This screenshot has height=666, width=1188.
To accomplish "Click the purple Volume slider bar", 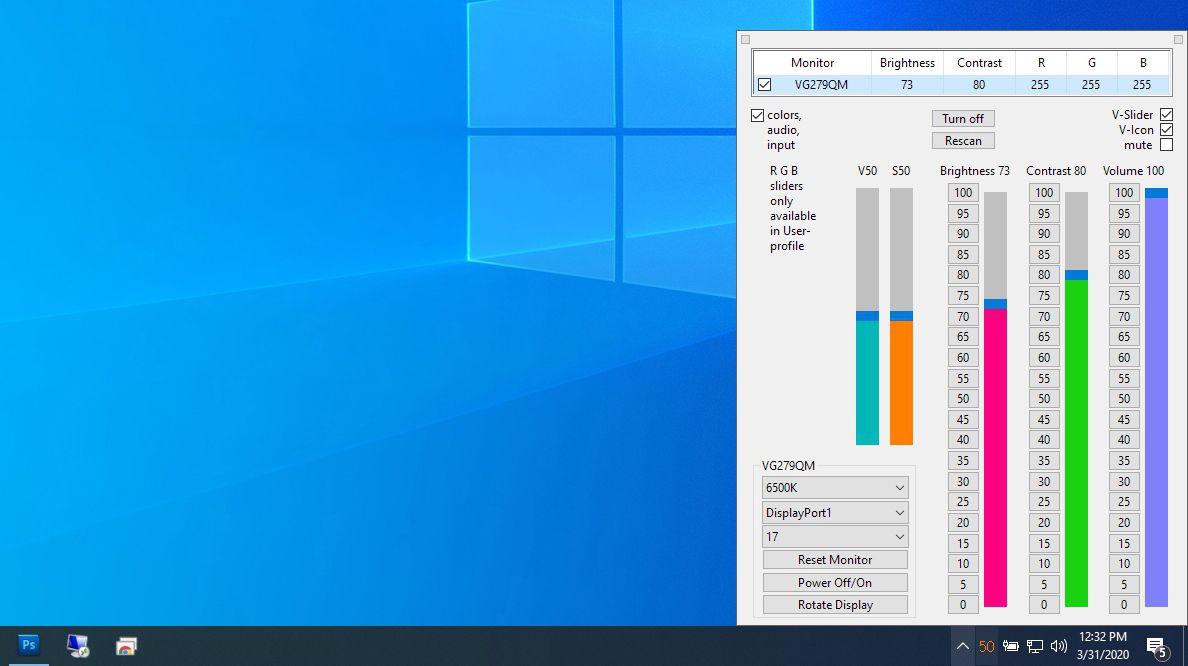I will tap(1156, 398).
